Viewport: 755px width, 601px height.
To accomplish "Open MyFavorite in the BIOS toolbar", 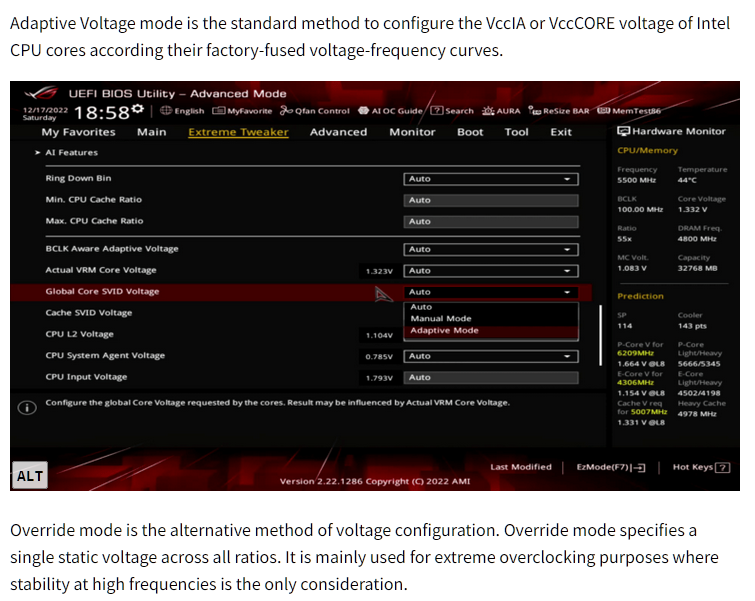I will click(242, 111).
